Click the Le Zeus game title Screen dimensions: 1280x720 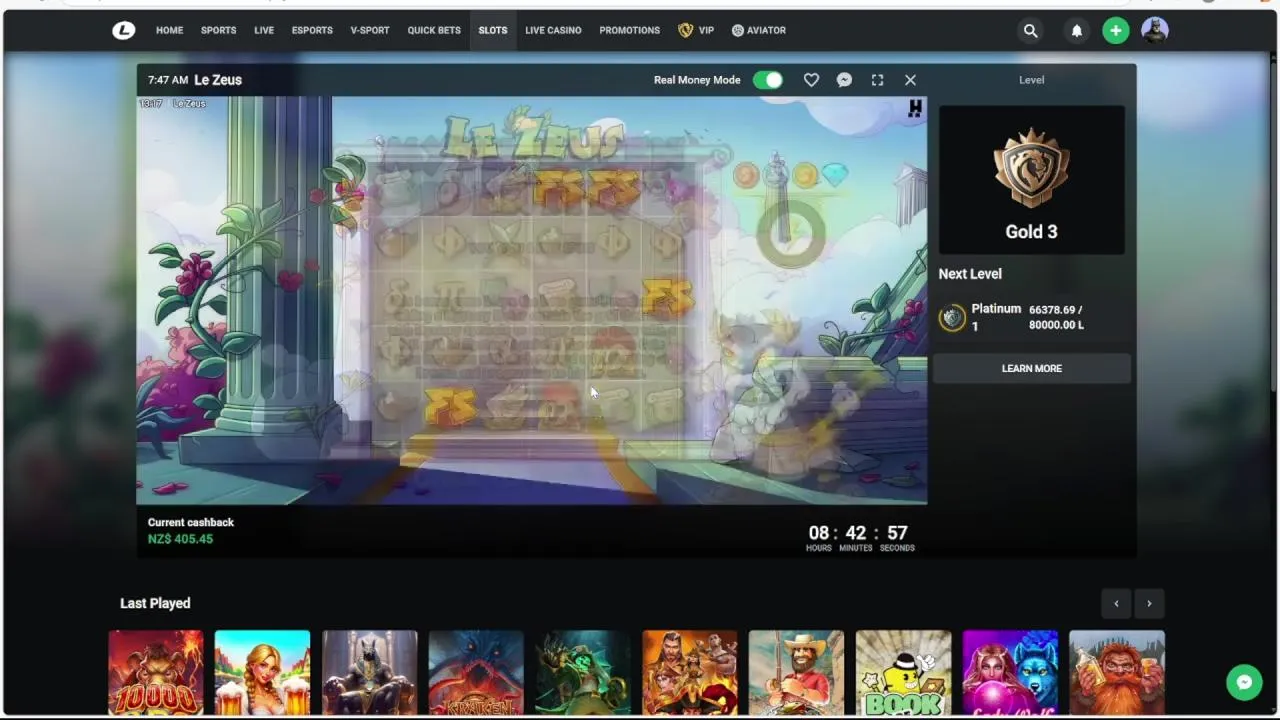218,80
